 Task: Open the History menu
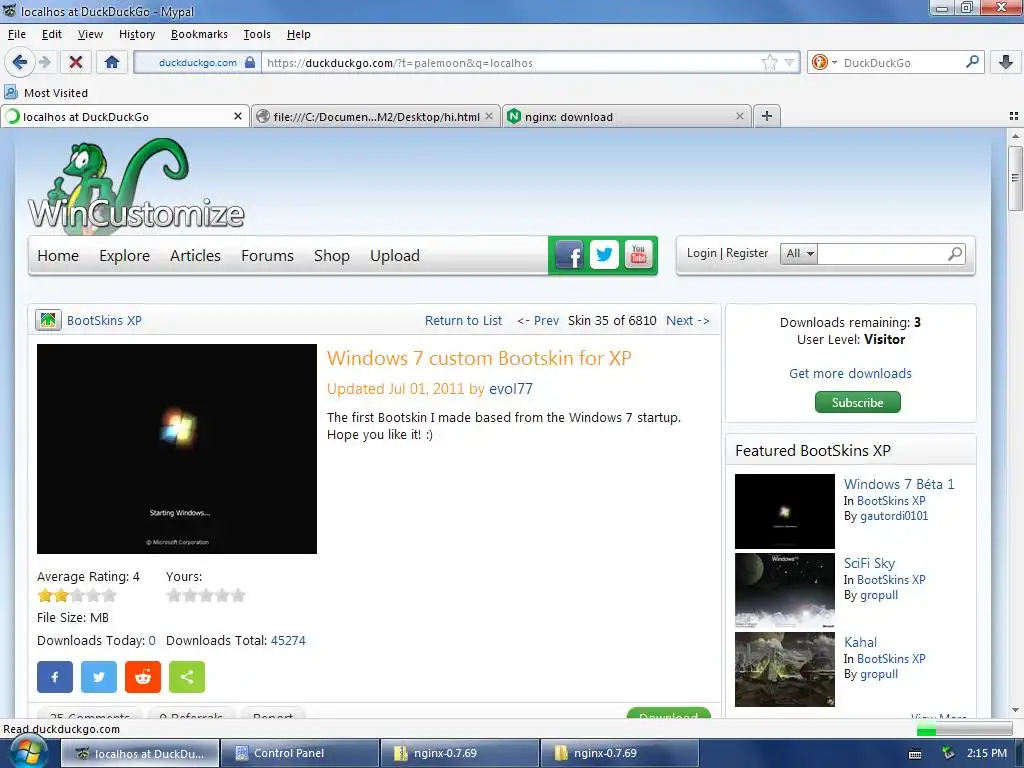click(137, 34)
